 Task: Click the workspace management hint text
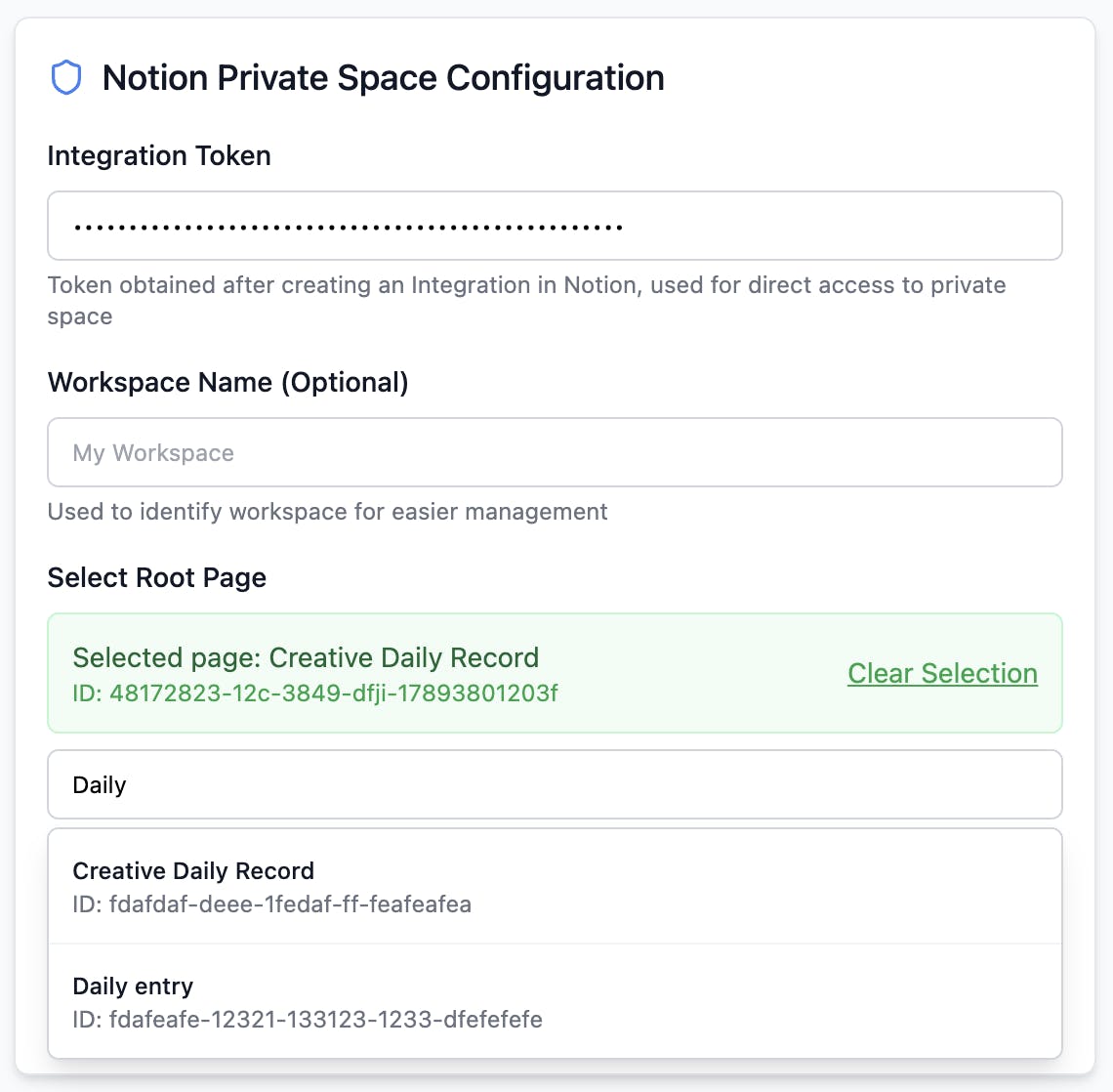tap(327, 512)
